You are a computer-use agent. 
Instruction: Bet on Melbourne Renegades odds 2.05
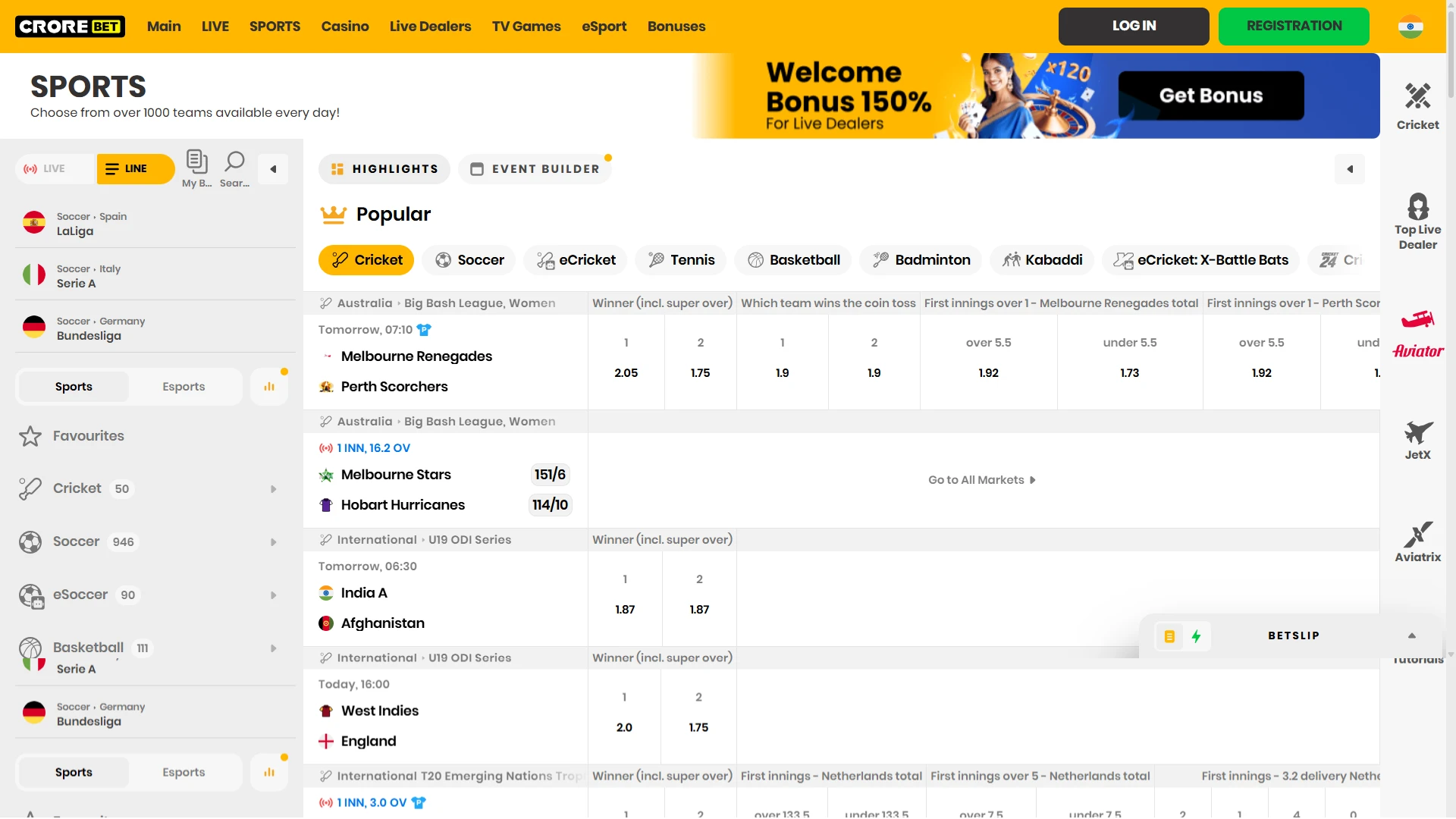[626, 372]
